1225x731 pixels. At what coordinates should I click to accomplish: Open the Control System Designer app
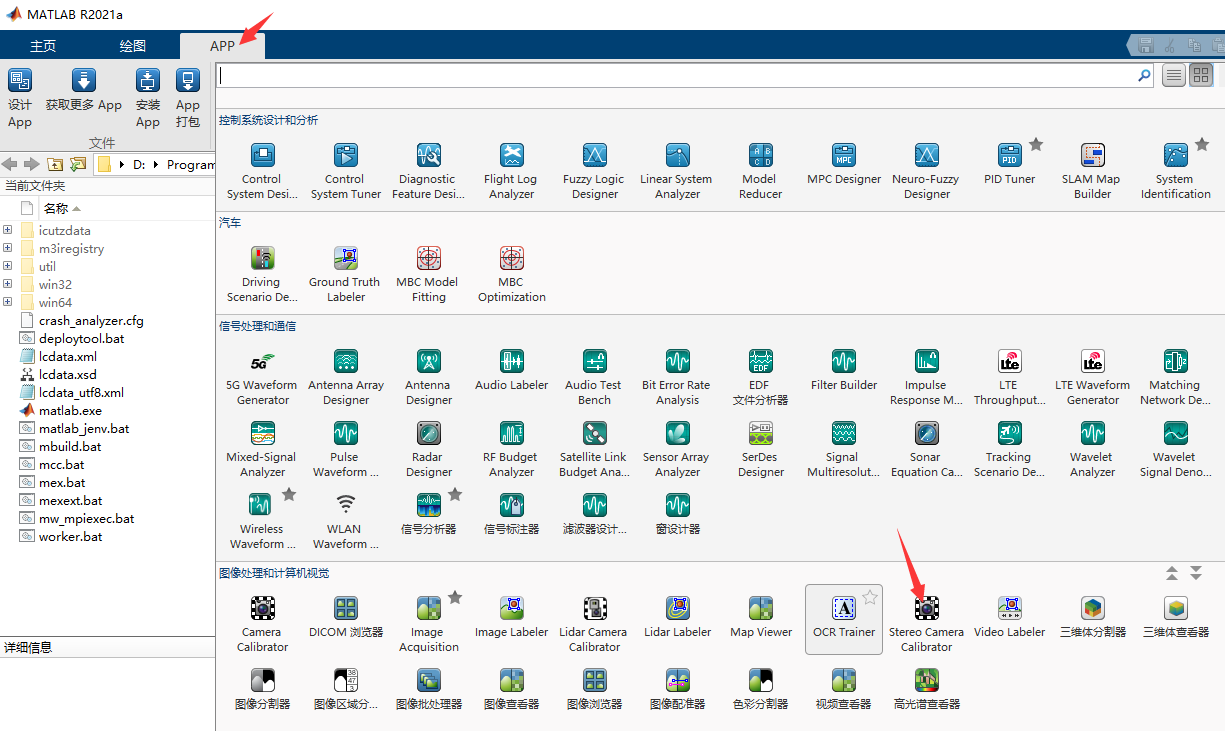262,171
